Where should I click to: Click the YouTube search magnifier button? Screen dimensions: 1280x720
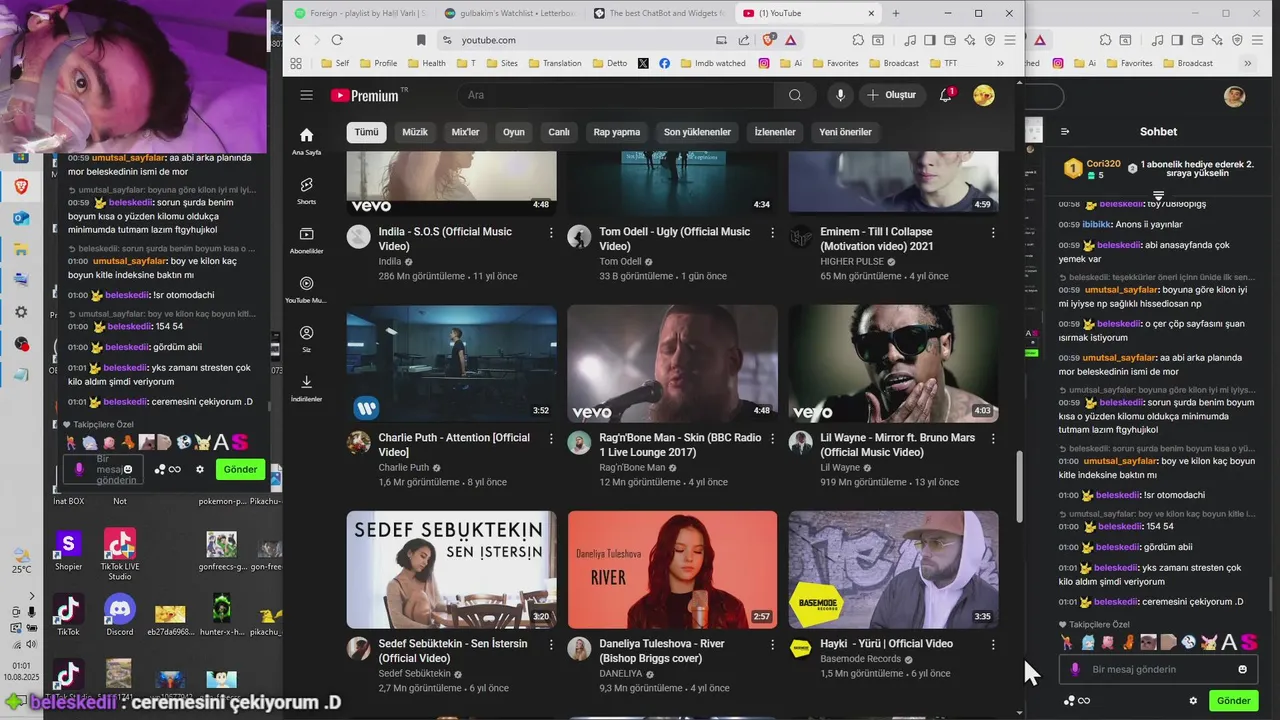click(x=795, y=95)
